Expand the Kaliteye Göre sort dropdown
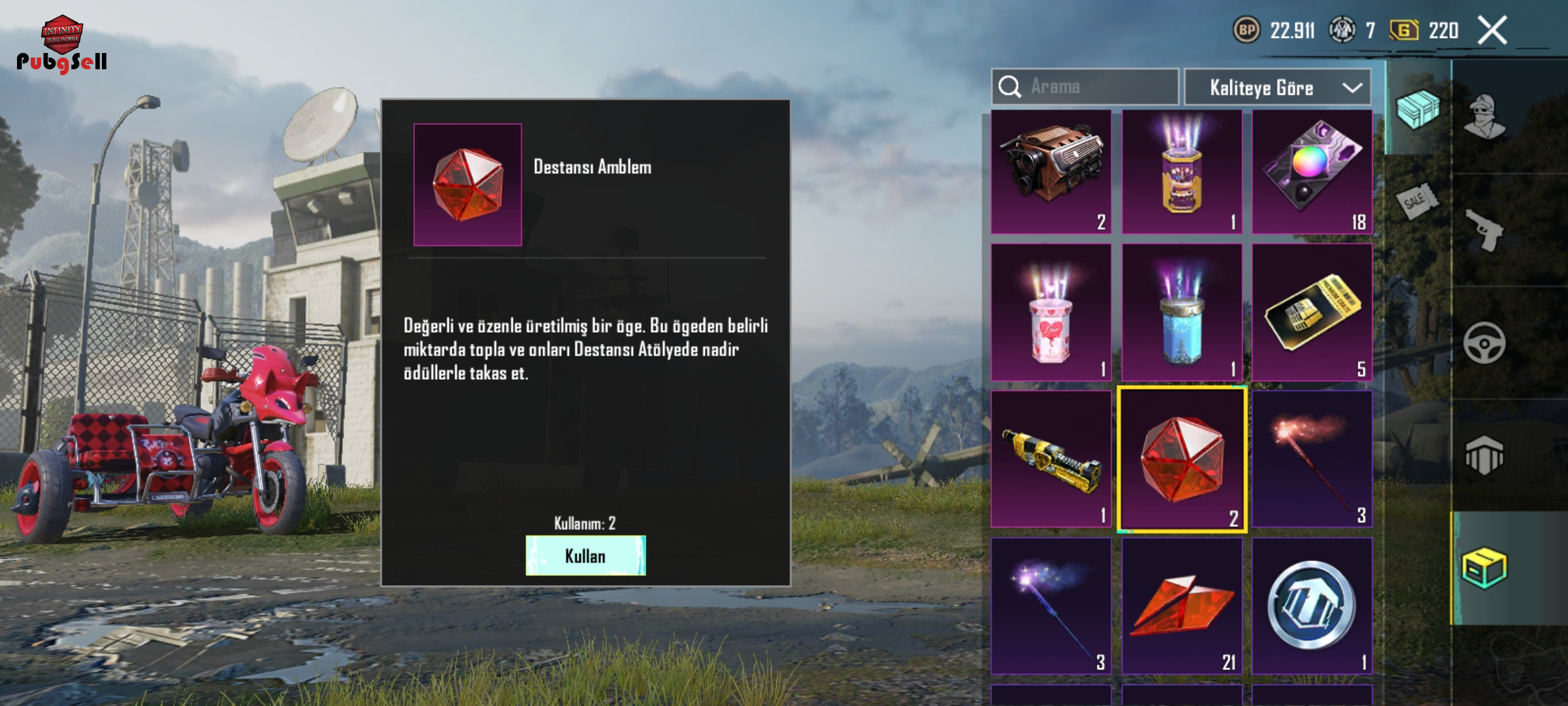Viewport: 1568px width, 706px height. (x=1278, y=87)
